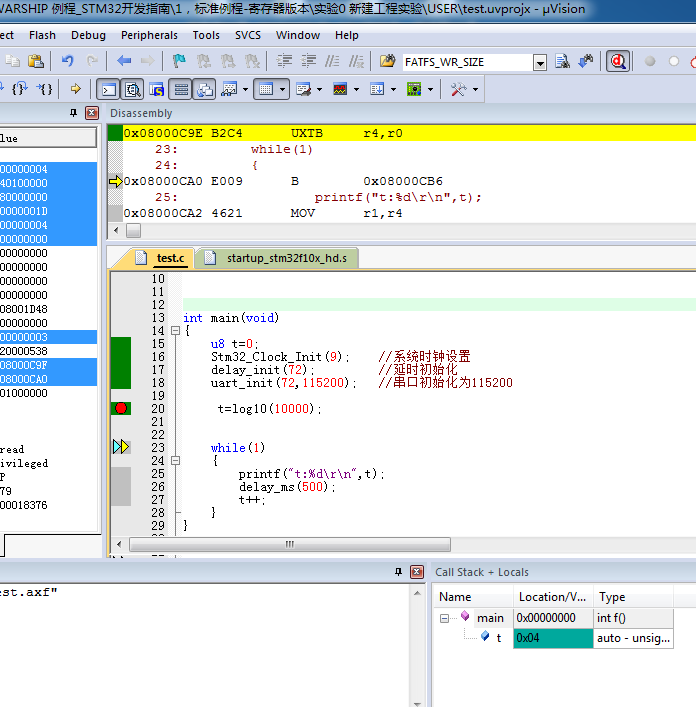Toggle the Disassembly window button

click(133, 89)
